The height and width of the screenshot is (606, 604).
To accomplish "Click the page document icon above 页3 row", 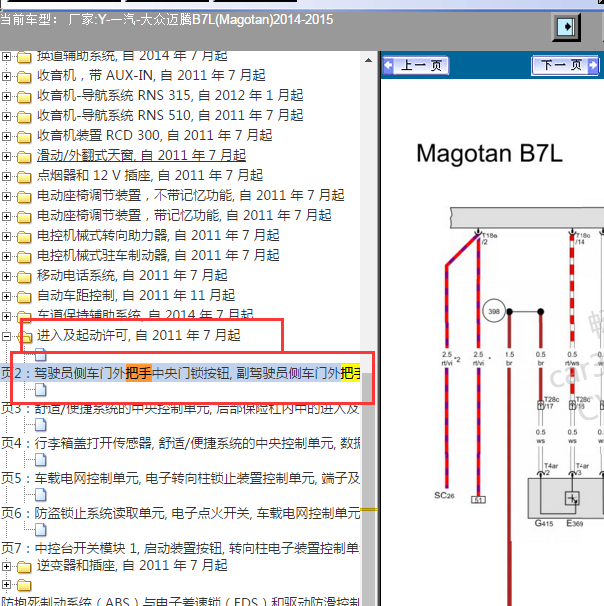I will pyautogui.click(x=41, y=390).
